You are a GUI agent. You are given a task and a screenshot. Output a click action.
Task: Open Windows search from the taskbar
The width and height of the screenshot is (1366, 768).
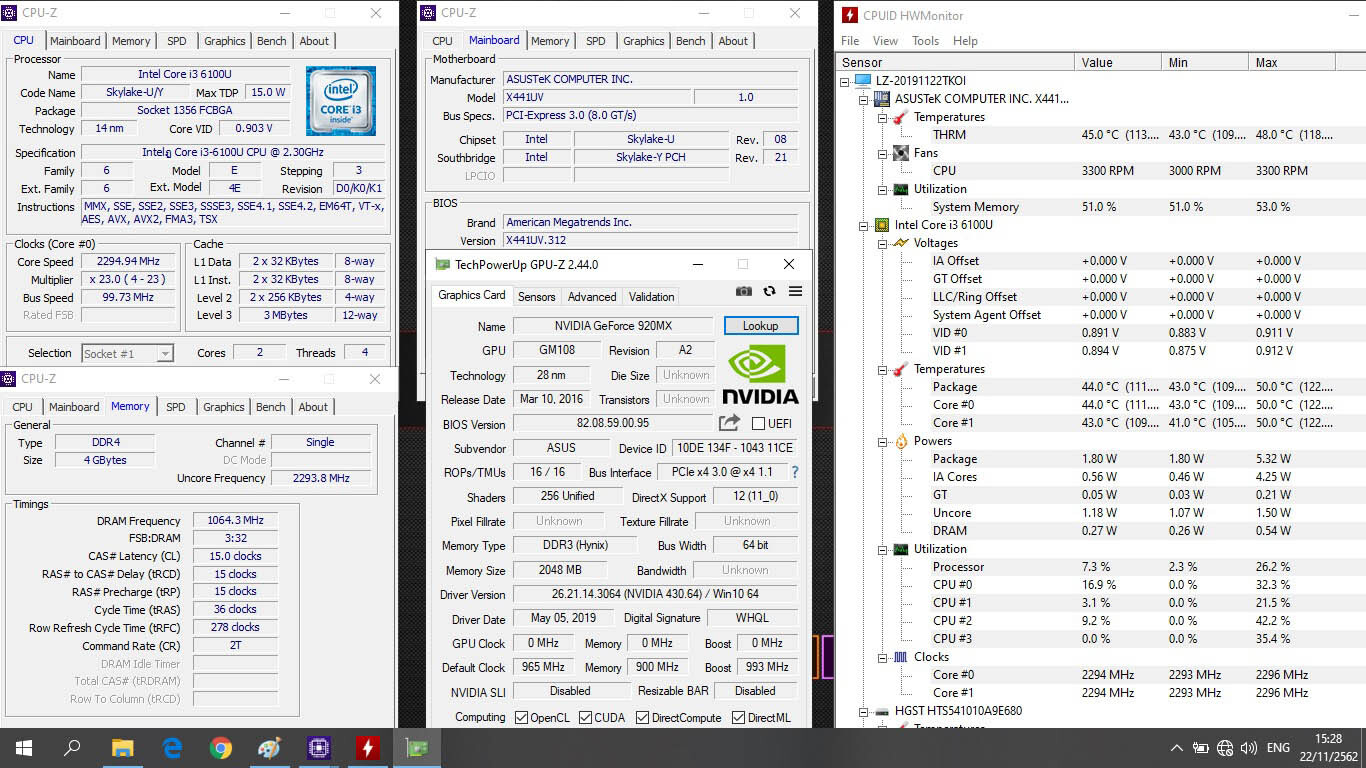click(x=72, y=748)
